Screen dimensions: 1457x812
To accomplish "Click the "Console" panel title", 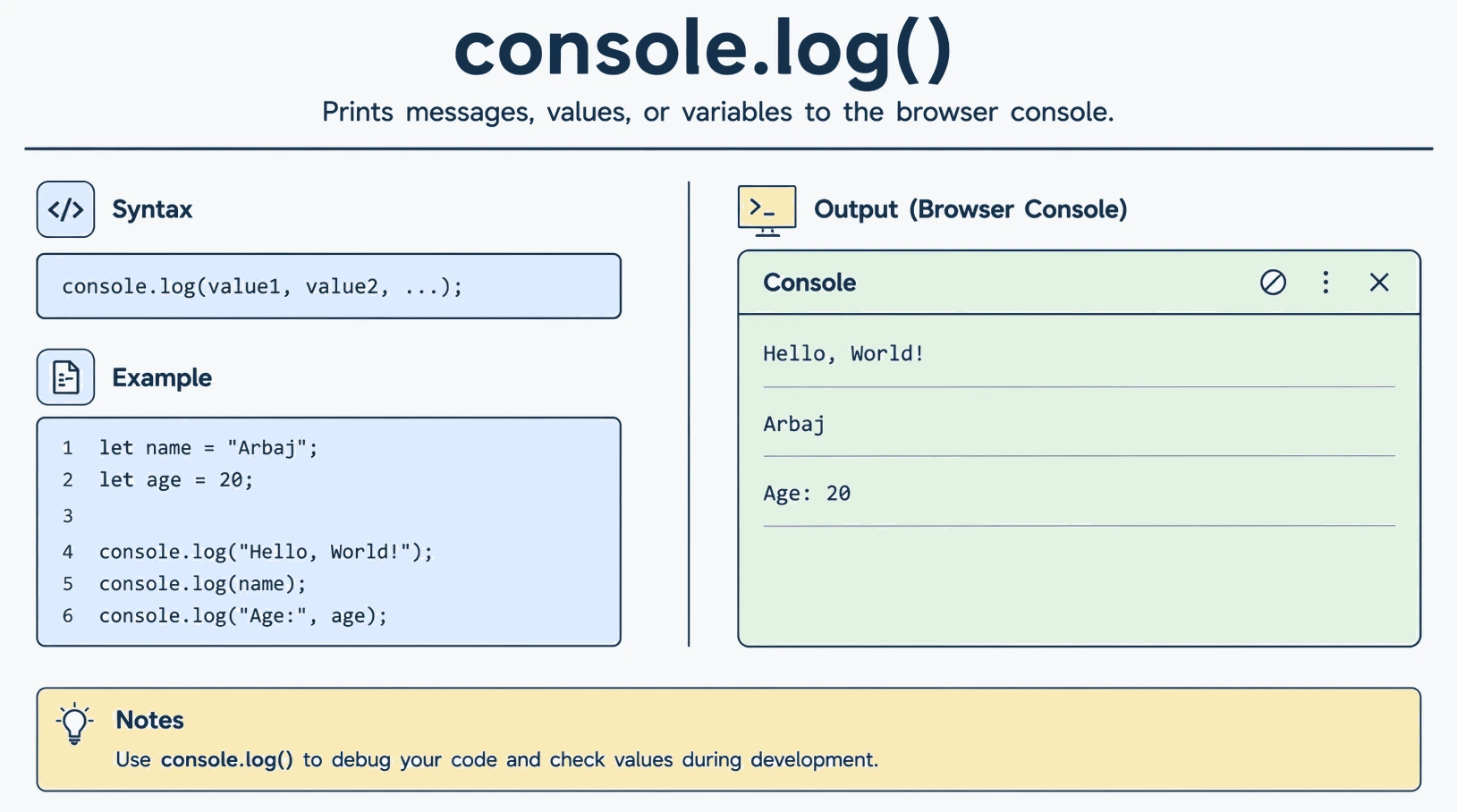I will click(x=809, y=283).
